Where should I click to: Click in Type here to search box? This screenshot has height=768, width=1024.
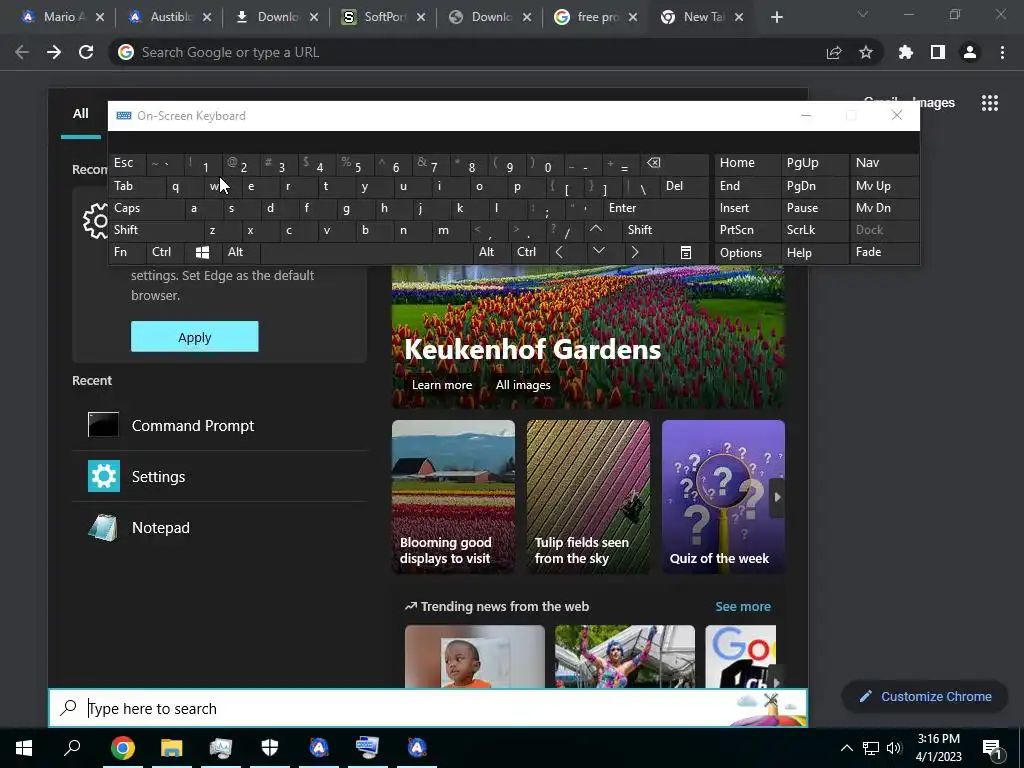click(x=428, y=708)
